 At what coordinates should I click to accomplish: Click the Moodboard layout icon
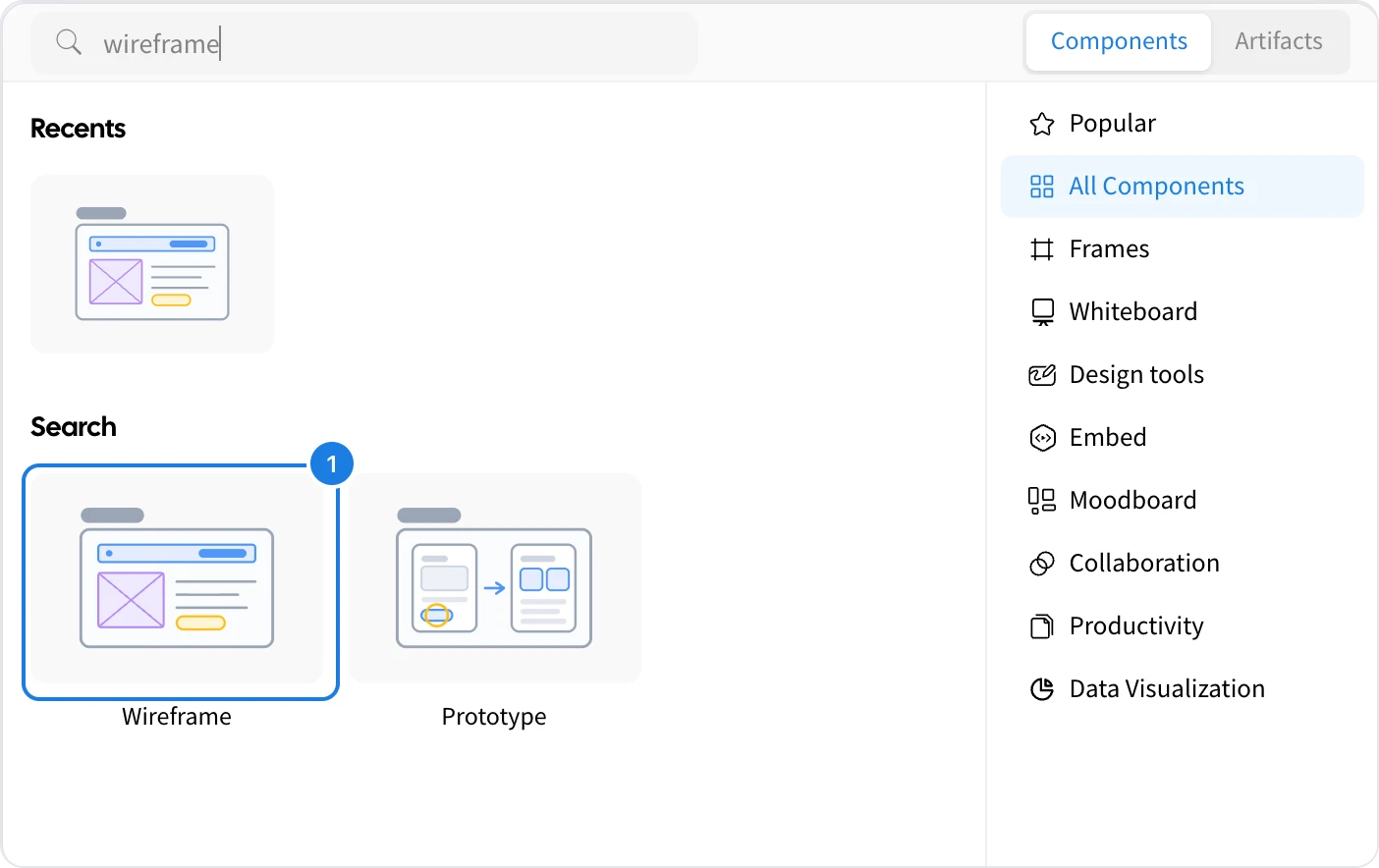1042,501
